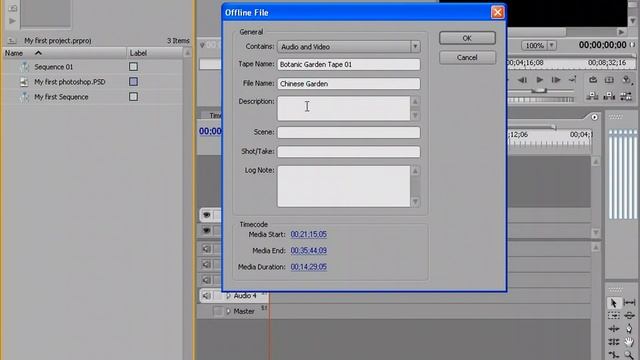Click the Log Note text area
Image resolution: width=640 pixels, height=360 pixels.
tap(344, 186)
